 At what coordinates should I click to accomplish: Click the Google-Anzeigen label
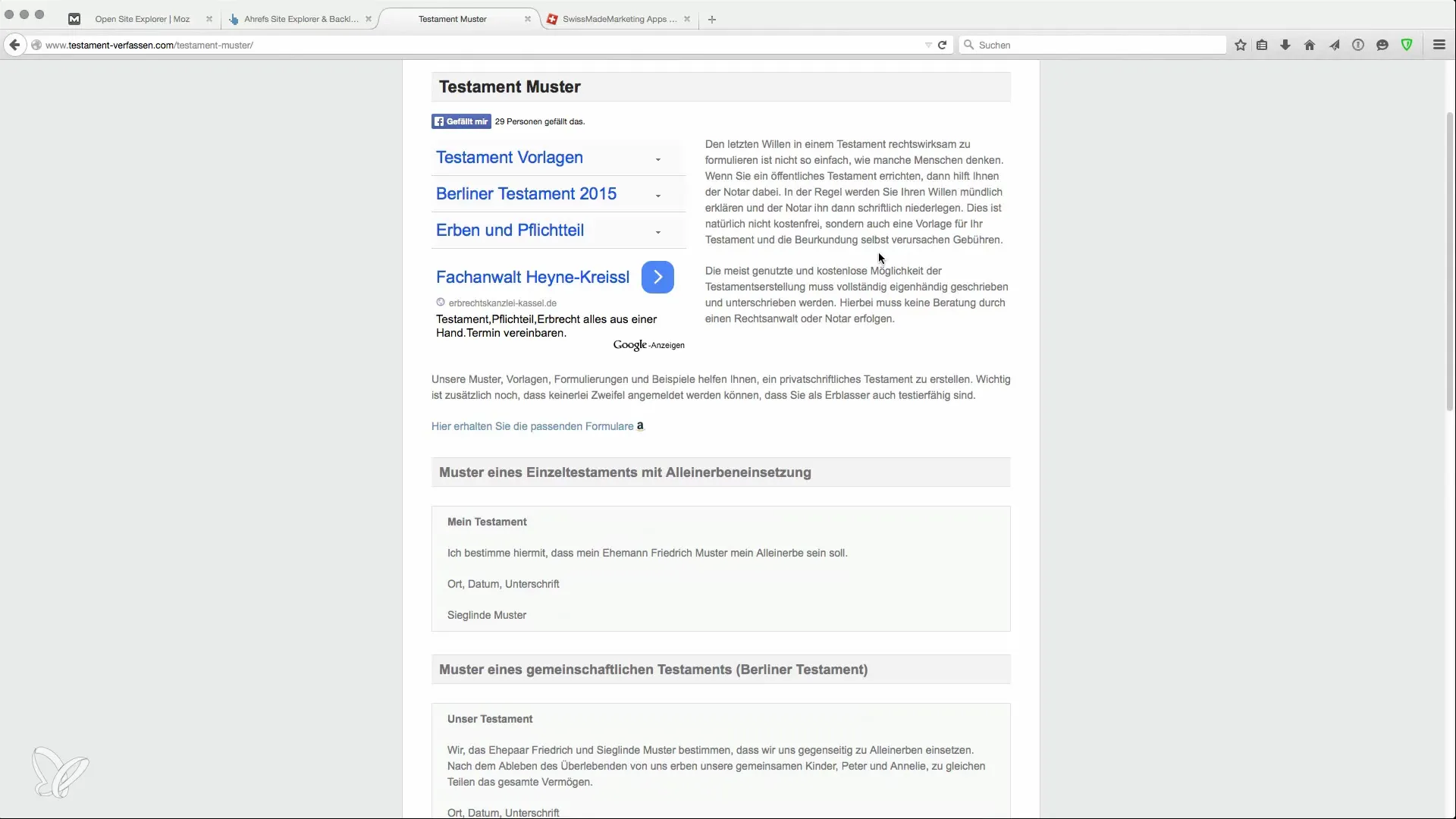649,345
